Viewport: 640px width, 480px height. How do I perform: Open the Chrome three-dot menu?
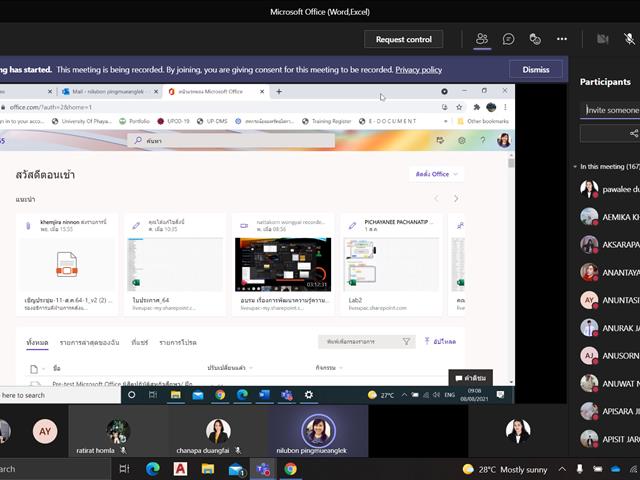coord(505,107)
